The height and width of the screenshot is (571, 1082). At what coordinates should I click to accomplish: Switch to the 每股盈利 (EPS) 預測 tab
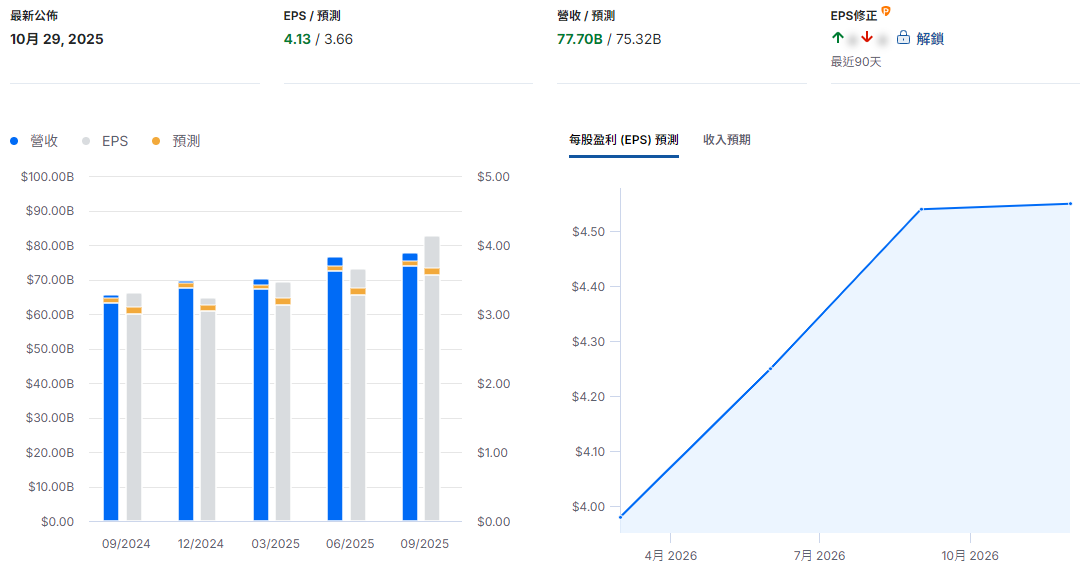[623, 140]
